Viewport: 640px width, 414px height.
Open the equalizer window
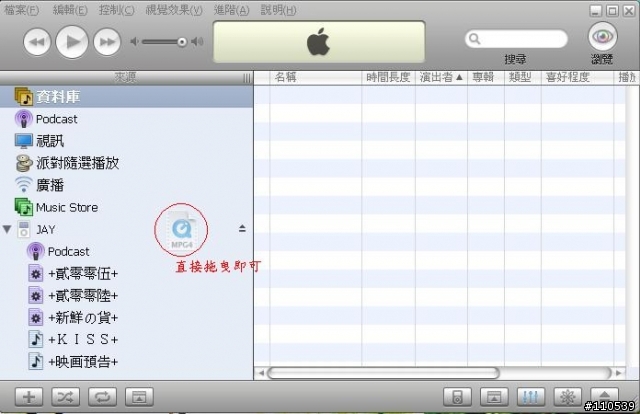coord(531,396)
